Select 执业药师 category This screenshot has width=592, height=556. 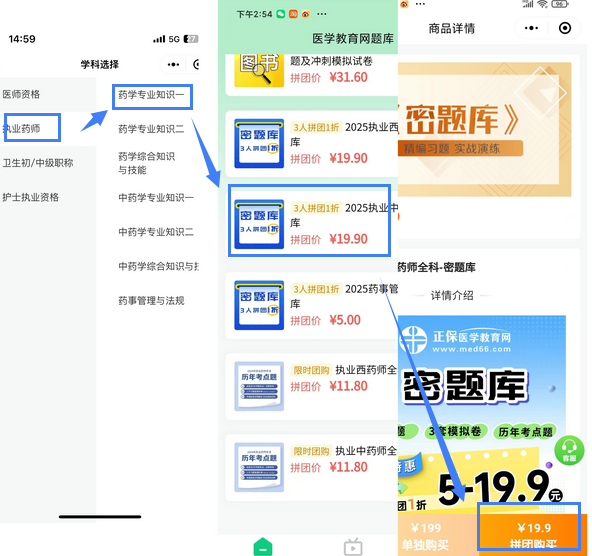click(x=21, y=129)
